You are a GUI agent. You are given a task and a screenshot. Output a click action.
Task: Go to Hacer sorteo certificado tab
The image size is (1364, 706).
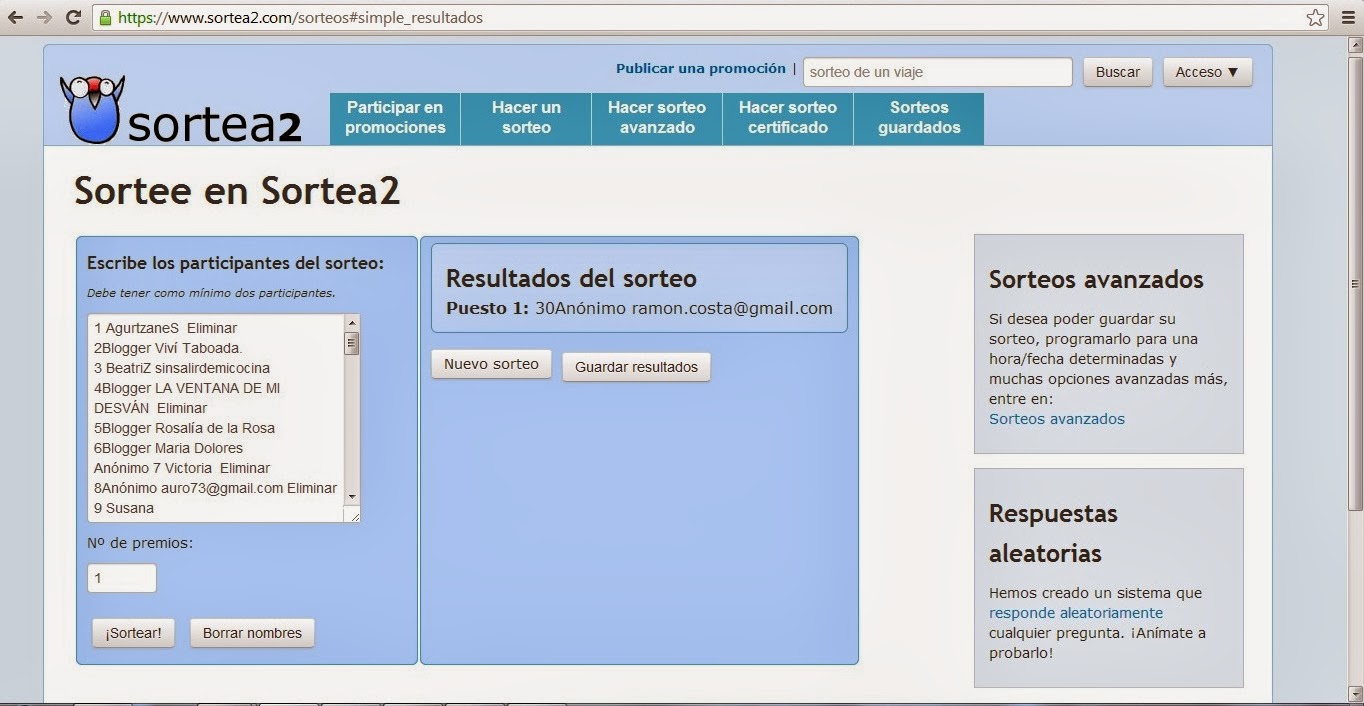point(788,118)
